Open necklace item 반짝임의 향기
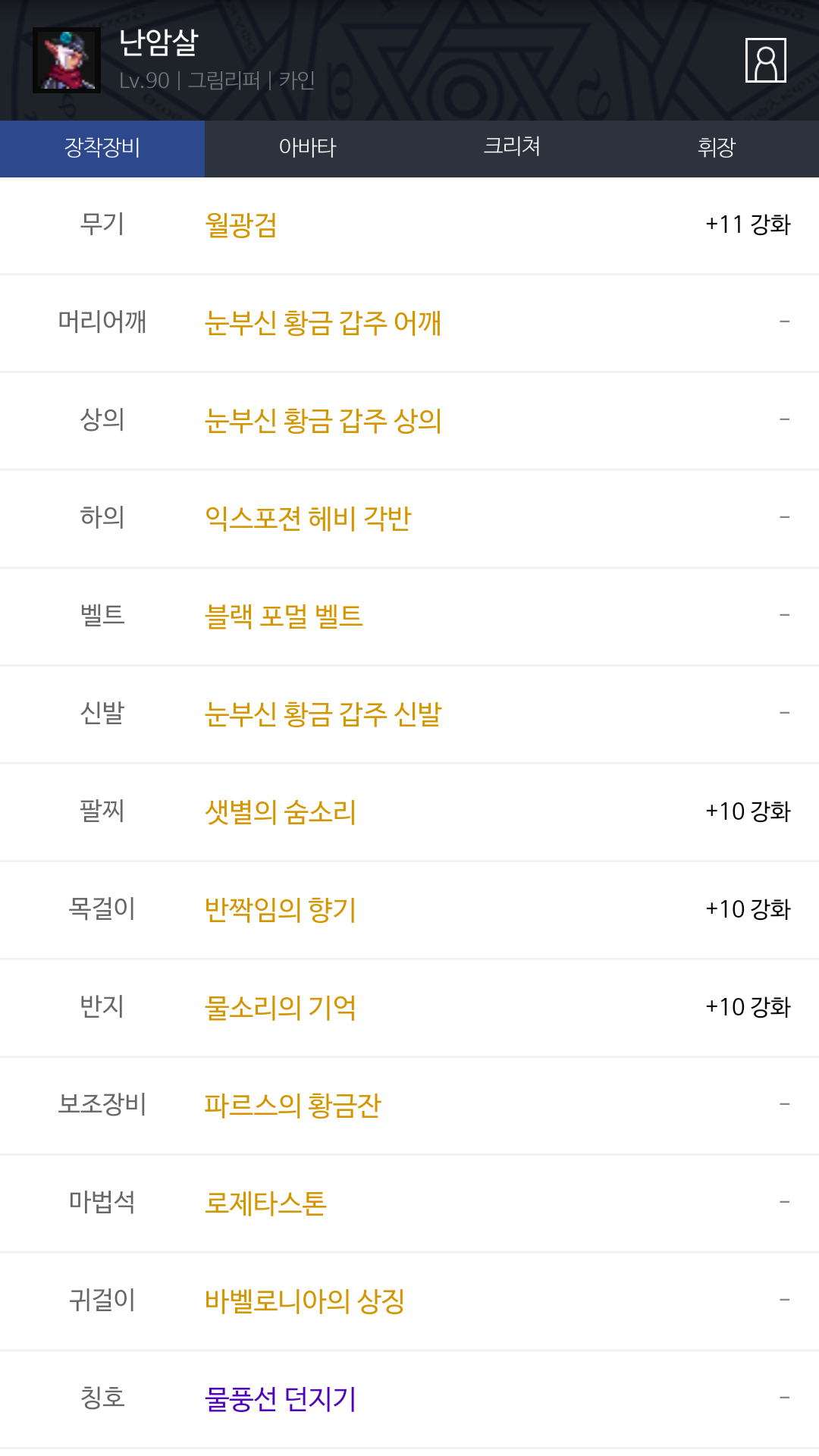This screenshot has width=819, height=1456. click(281, 910)
